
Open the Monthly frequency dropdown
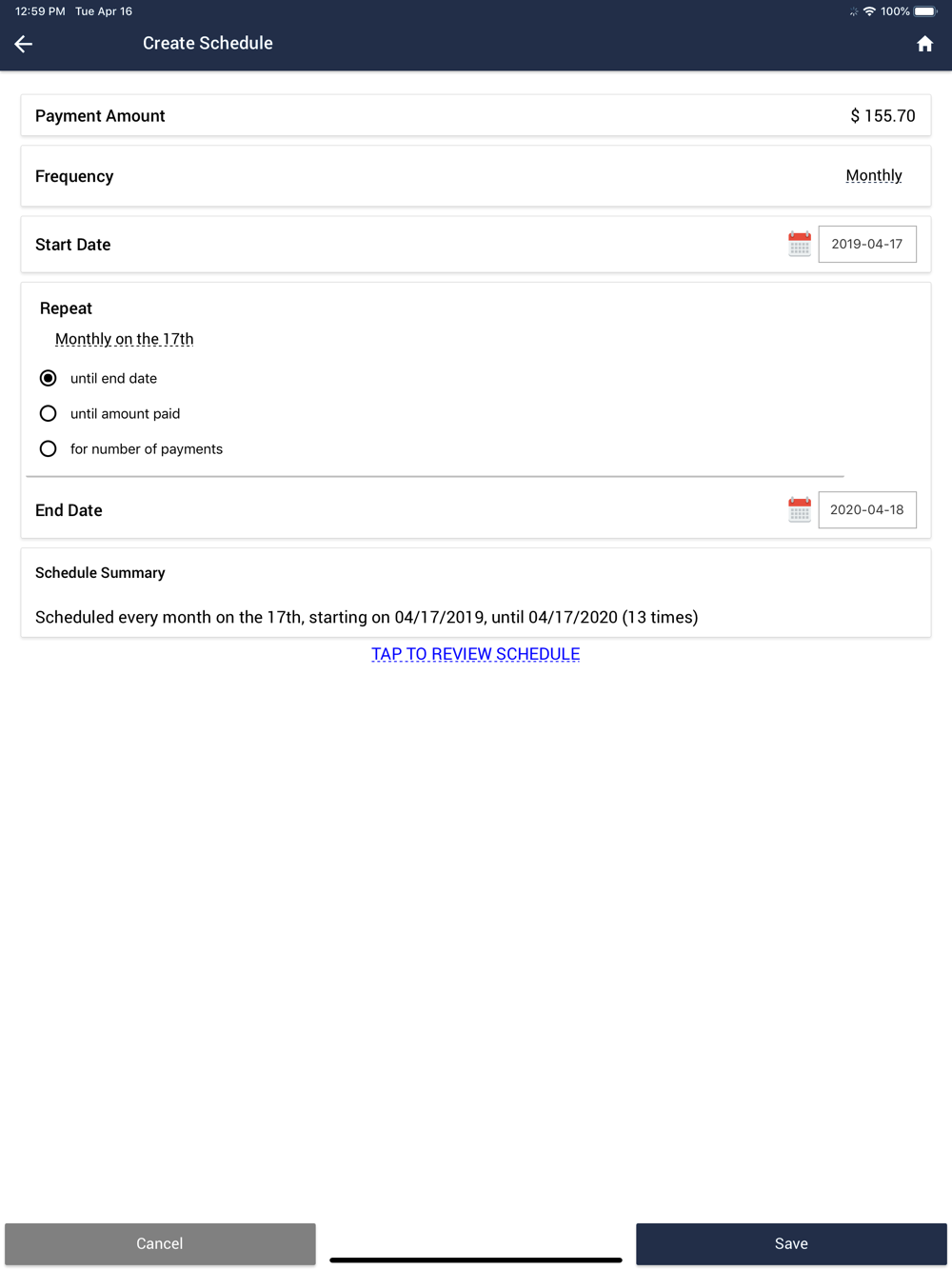click(873, 175)
